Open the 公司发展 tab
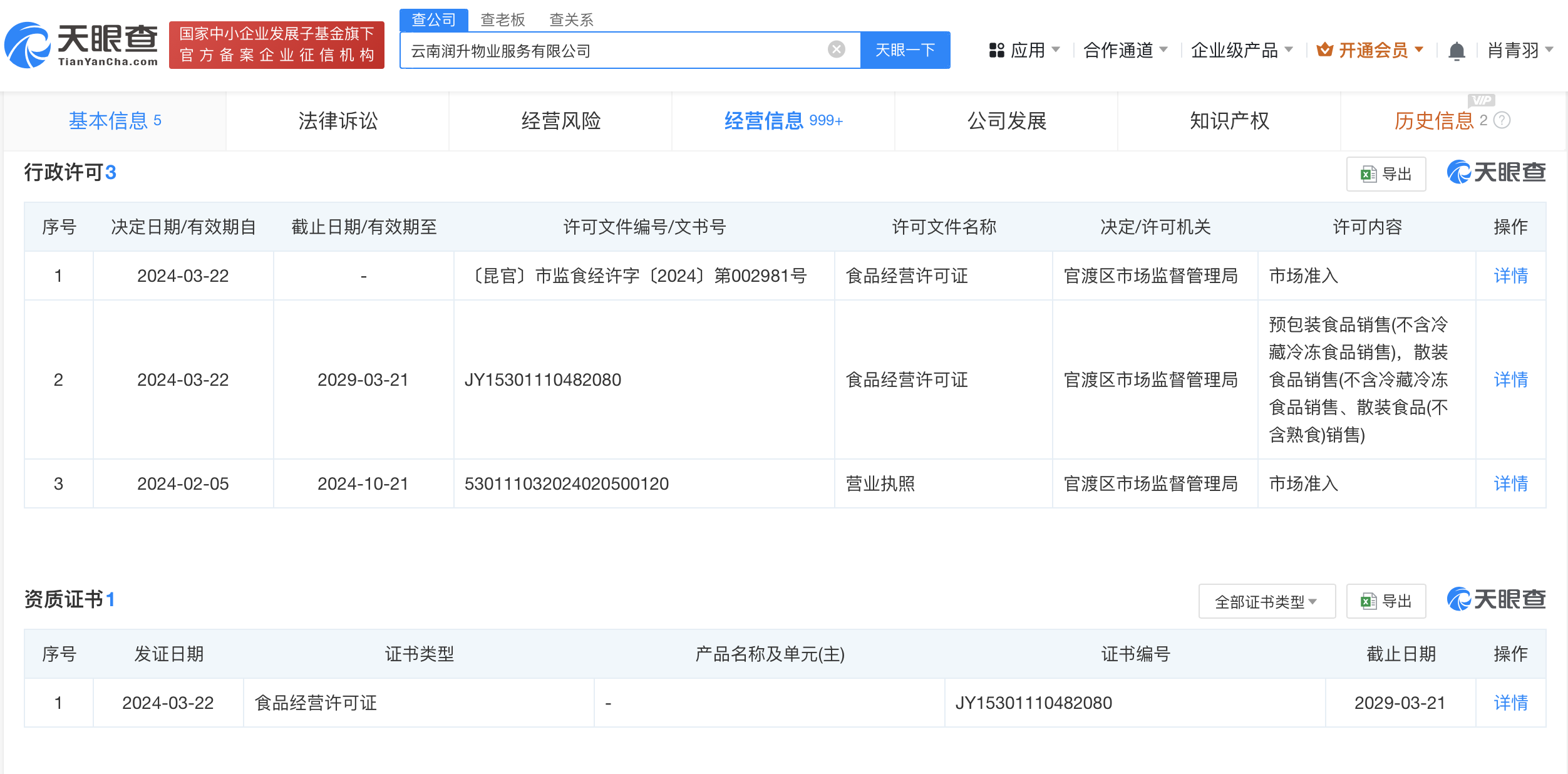Image resolution: width=1568 pixels, height=774 pixels. pyautogui.click(x=1007, y=121)
